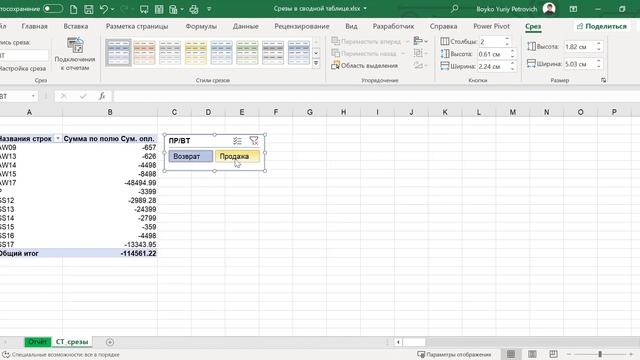Click the cell with -114561.22 total
Screen dimensions: 640x360
tap(110, 253)
